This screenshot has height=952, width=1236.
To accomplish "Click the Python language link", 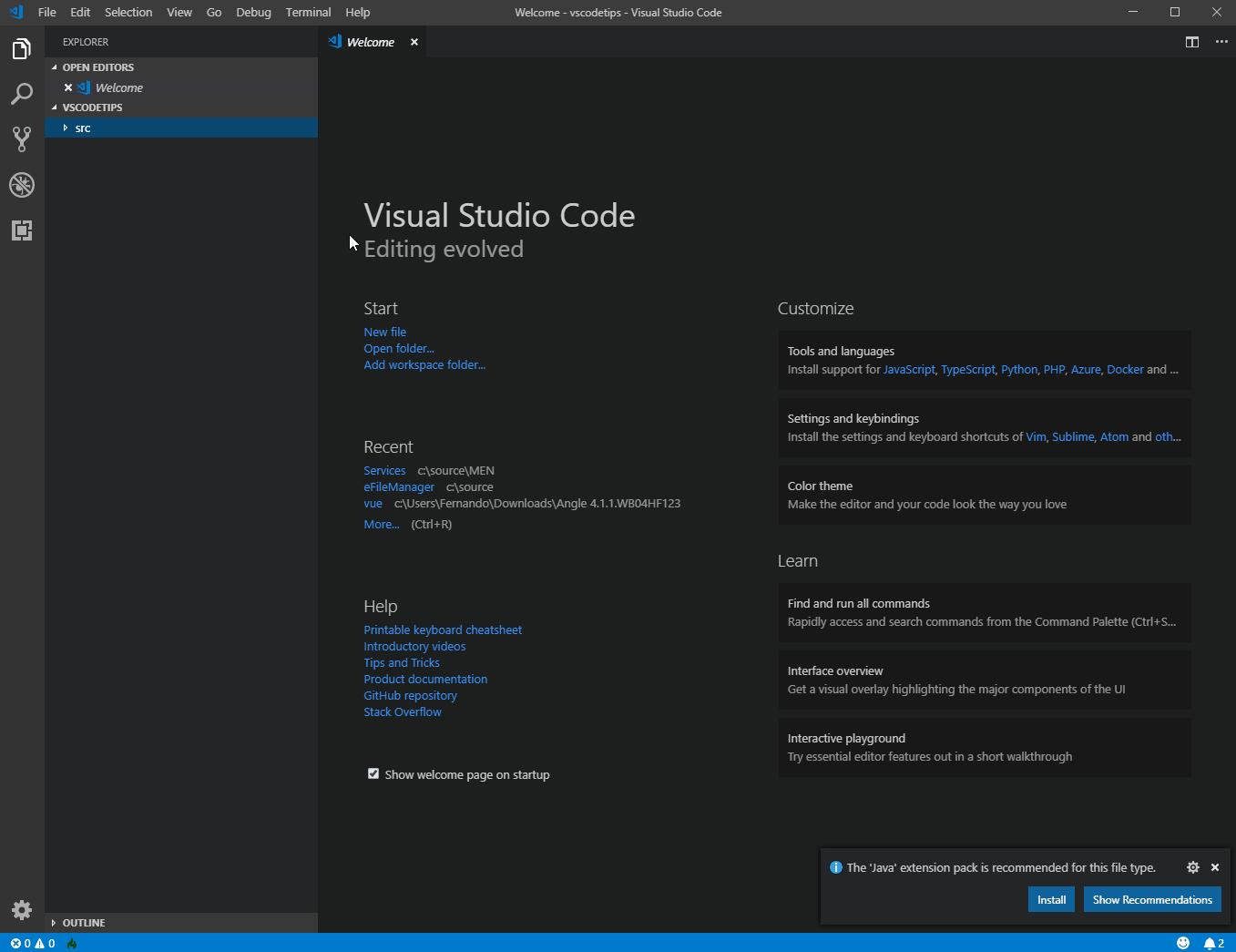I will pyautogui.click(x=1019, y=370).
